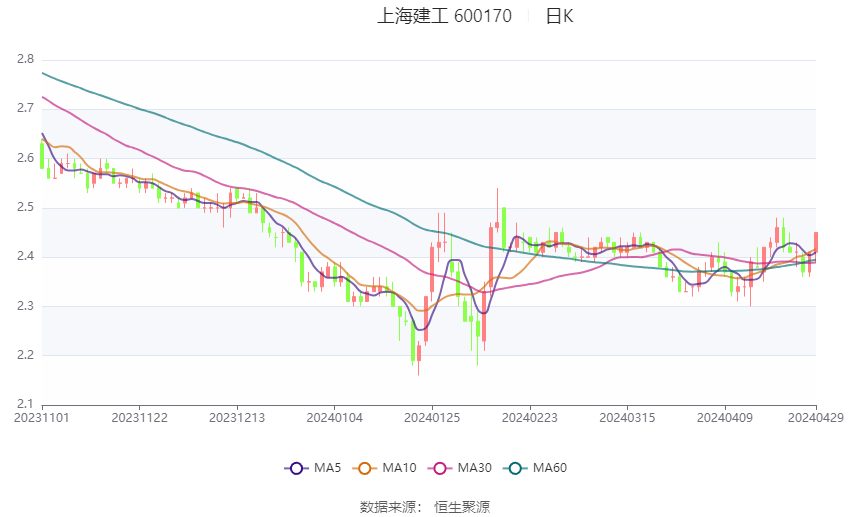
Task: Select the 20240223 x-axis date label
Action: [530, 418]
